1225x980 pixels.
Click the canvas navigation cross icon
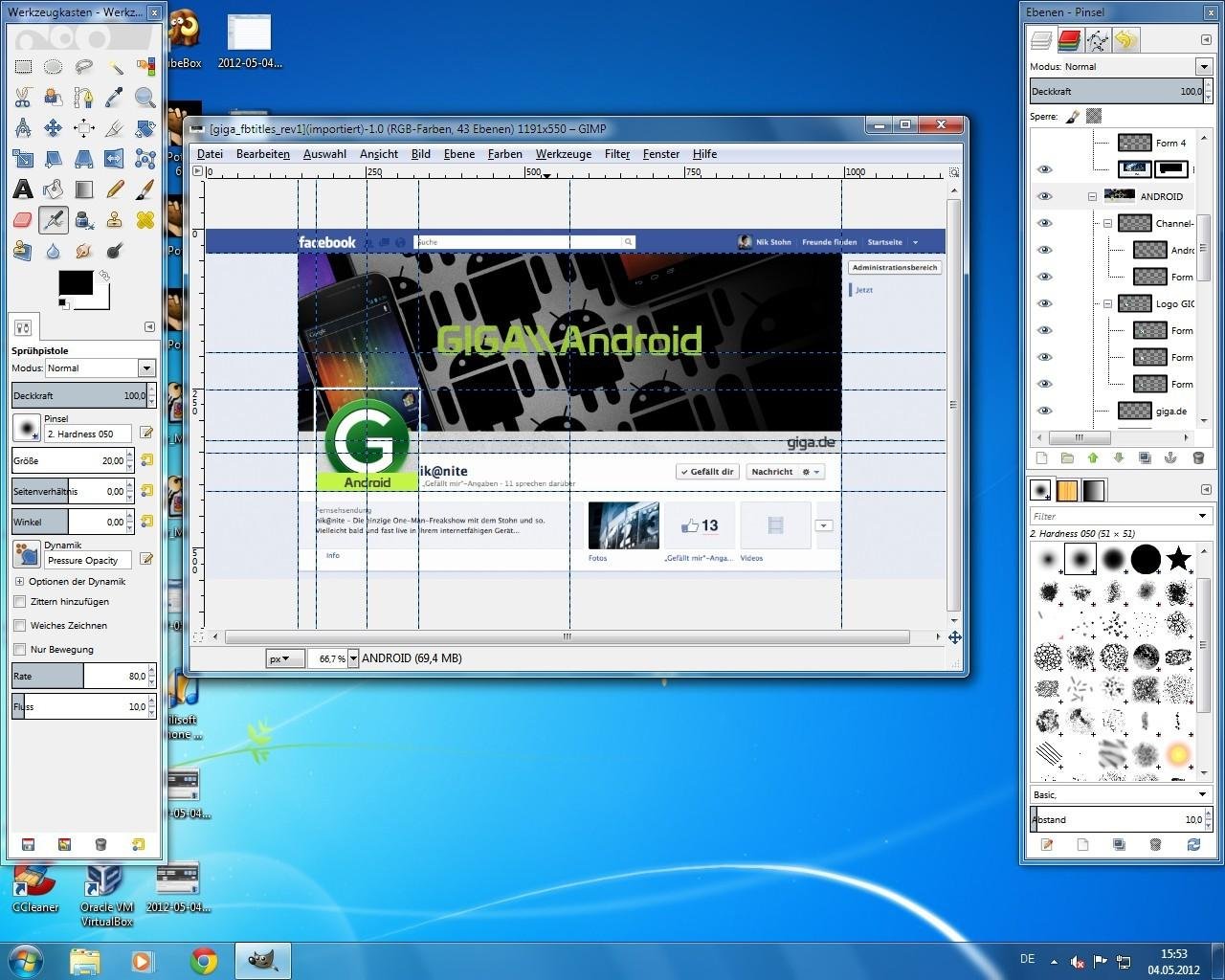[x=954, y=637]
